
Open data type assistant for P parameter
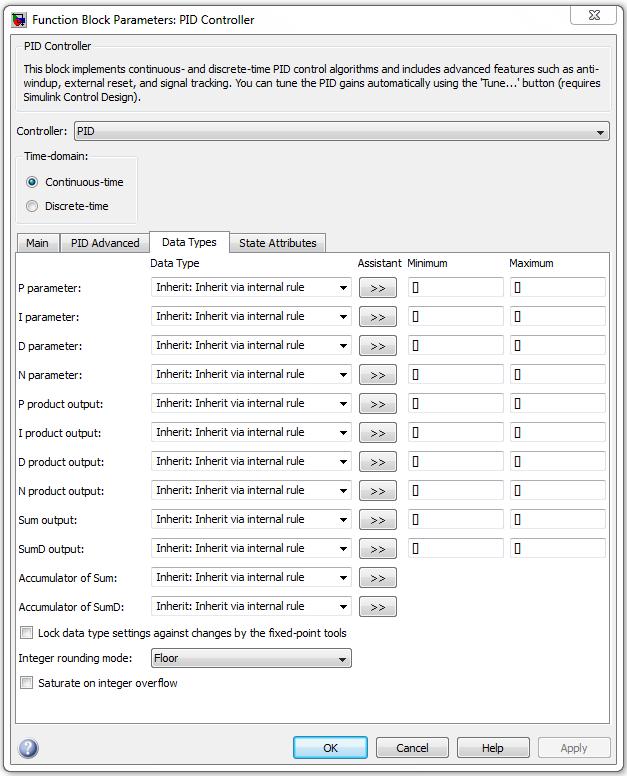click(x=378, y=288)
